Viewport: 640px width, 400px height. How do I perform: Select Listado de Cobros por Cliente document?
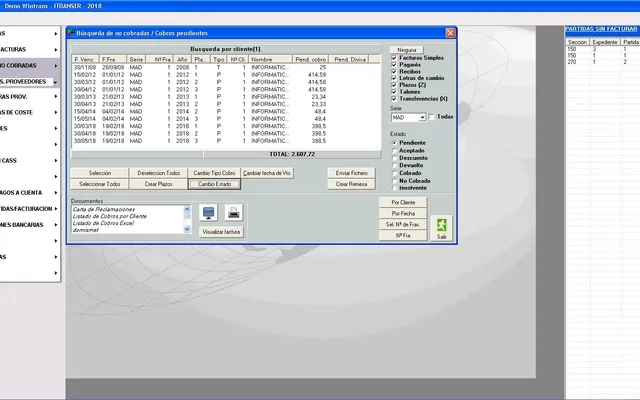(x=109, y=216)
